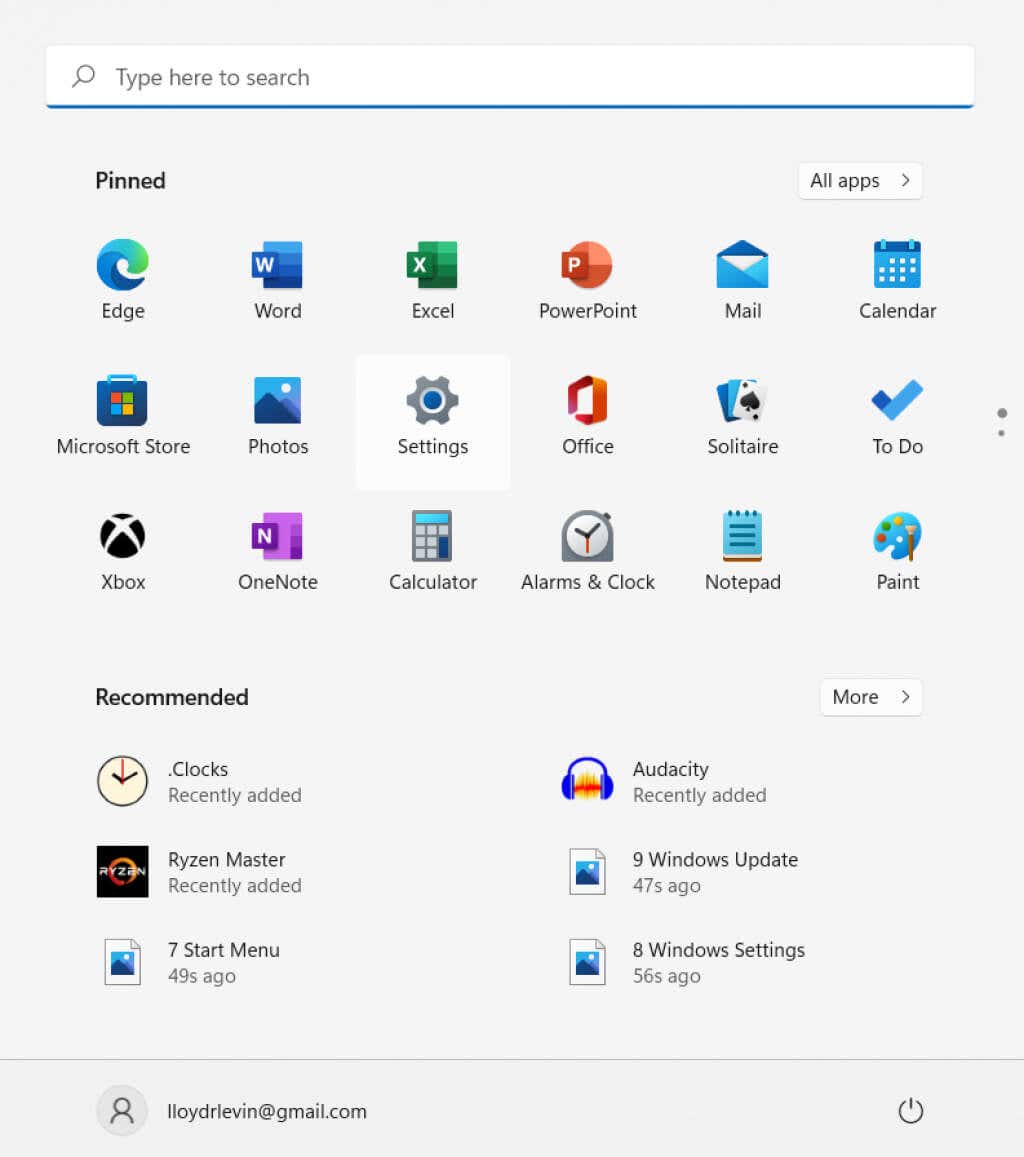This screenshot has width=1024, height=1157.
Task: Open the recommended .Clocks app
Action: point(199,781)
